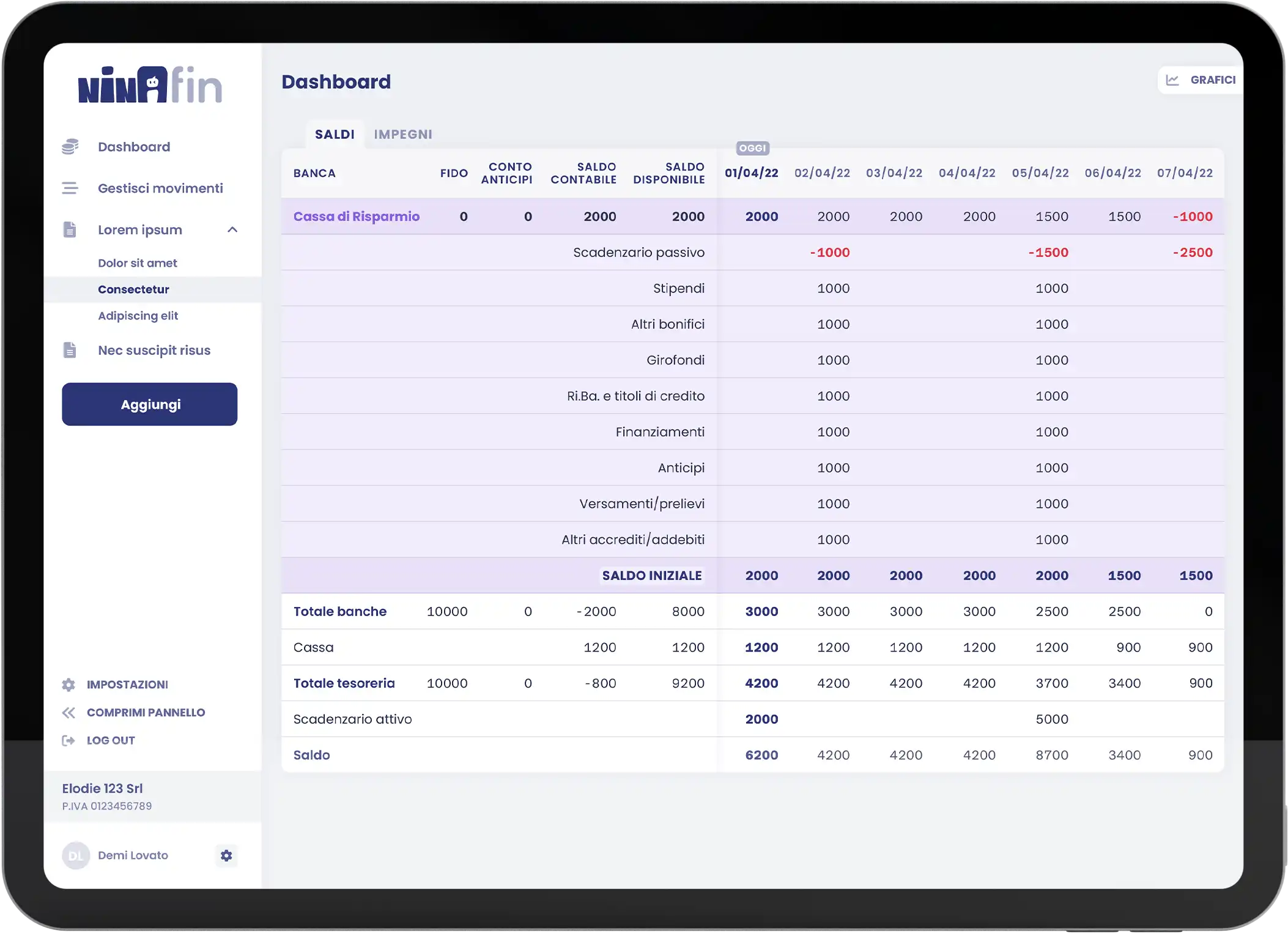The width and height of the screenshot is (1288, 933).
Task: Click the Lorem ipsum document icon
Action: (70, 229)
